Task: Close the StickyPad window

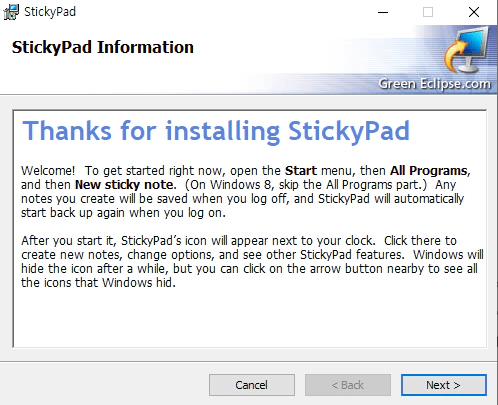Action: 474,12
